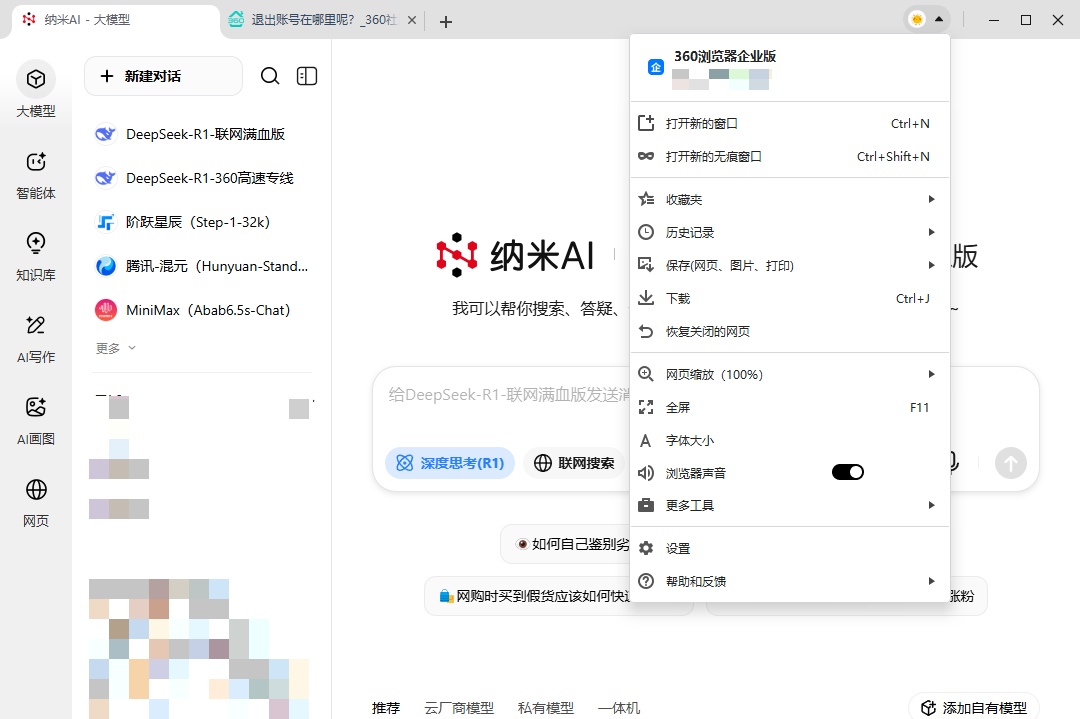Switch to the 云厂商模型 tab
This screenshot has width=1080, height=719.
coord(460,707)
